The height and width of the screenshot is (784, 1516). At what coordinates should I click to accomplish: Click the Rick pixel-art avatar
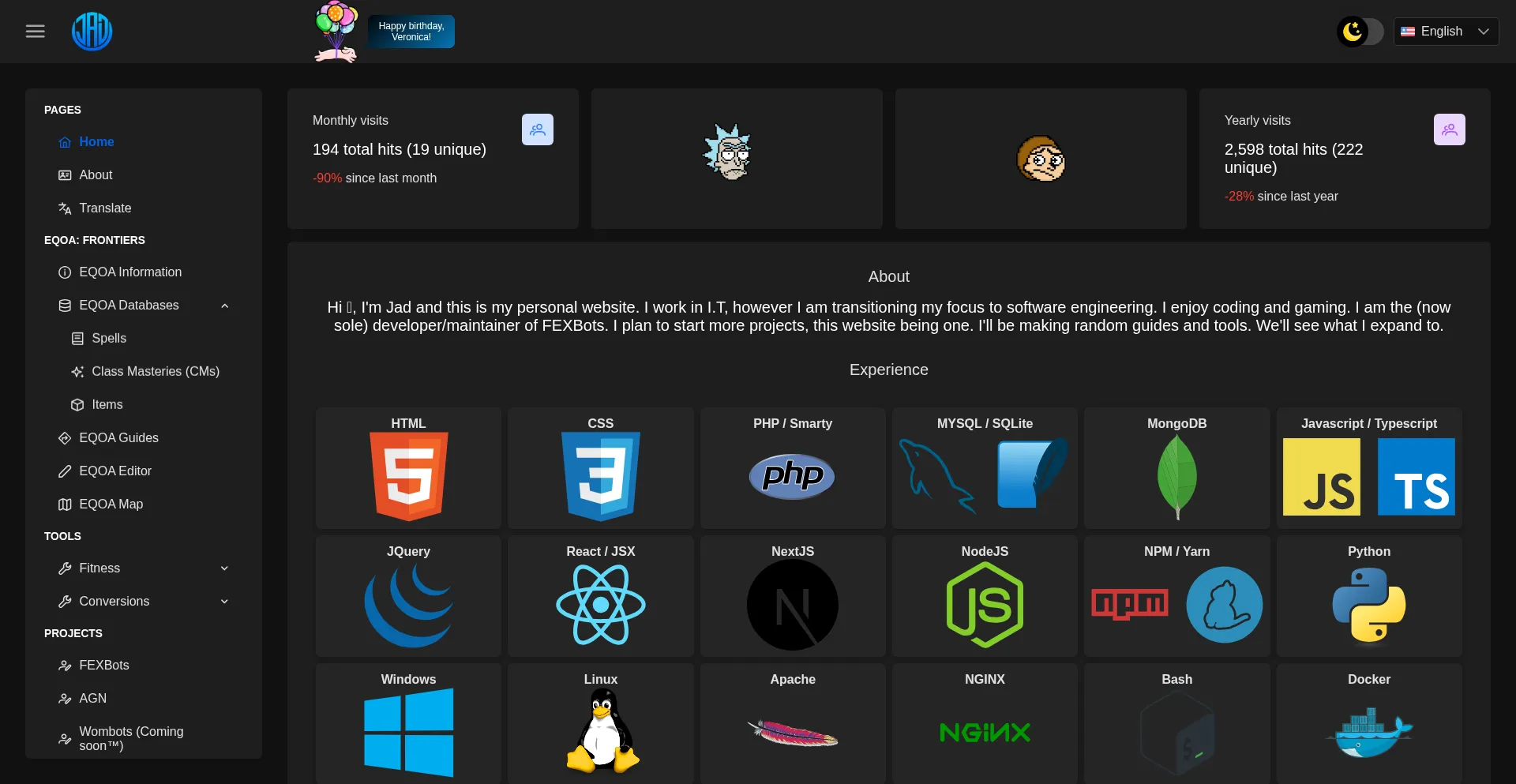click(x=728, y=152)
